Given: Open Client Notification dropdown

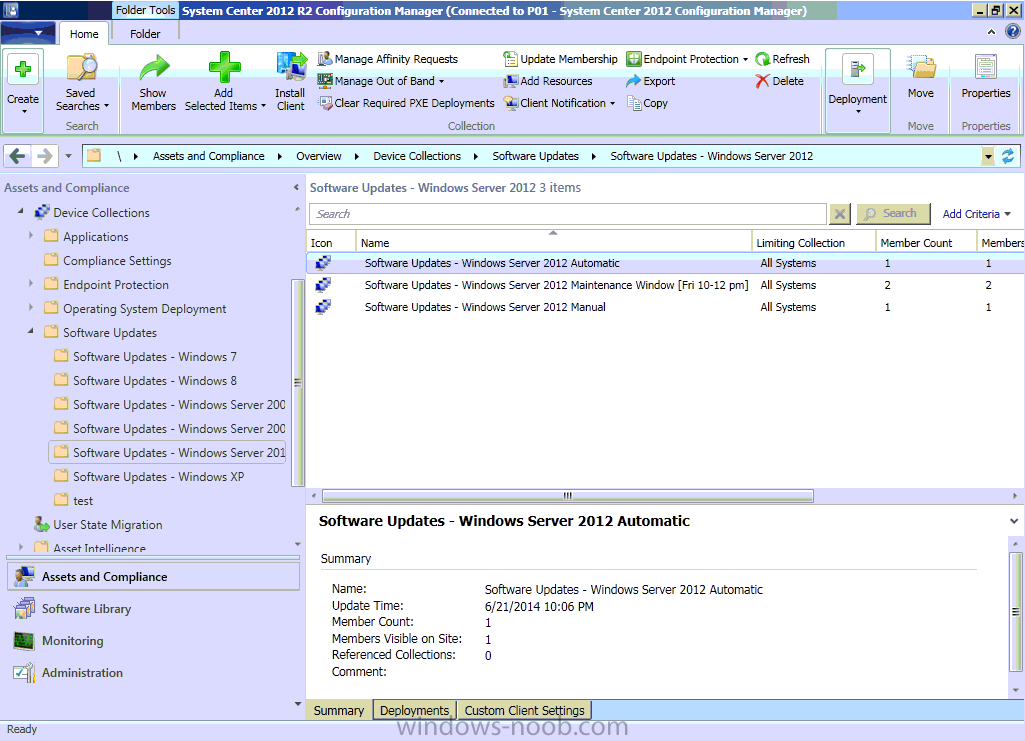Looking at the screenshot, I should coord(560,103).
